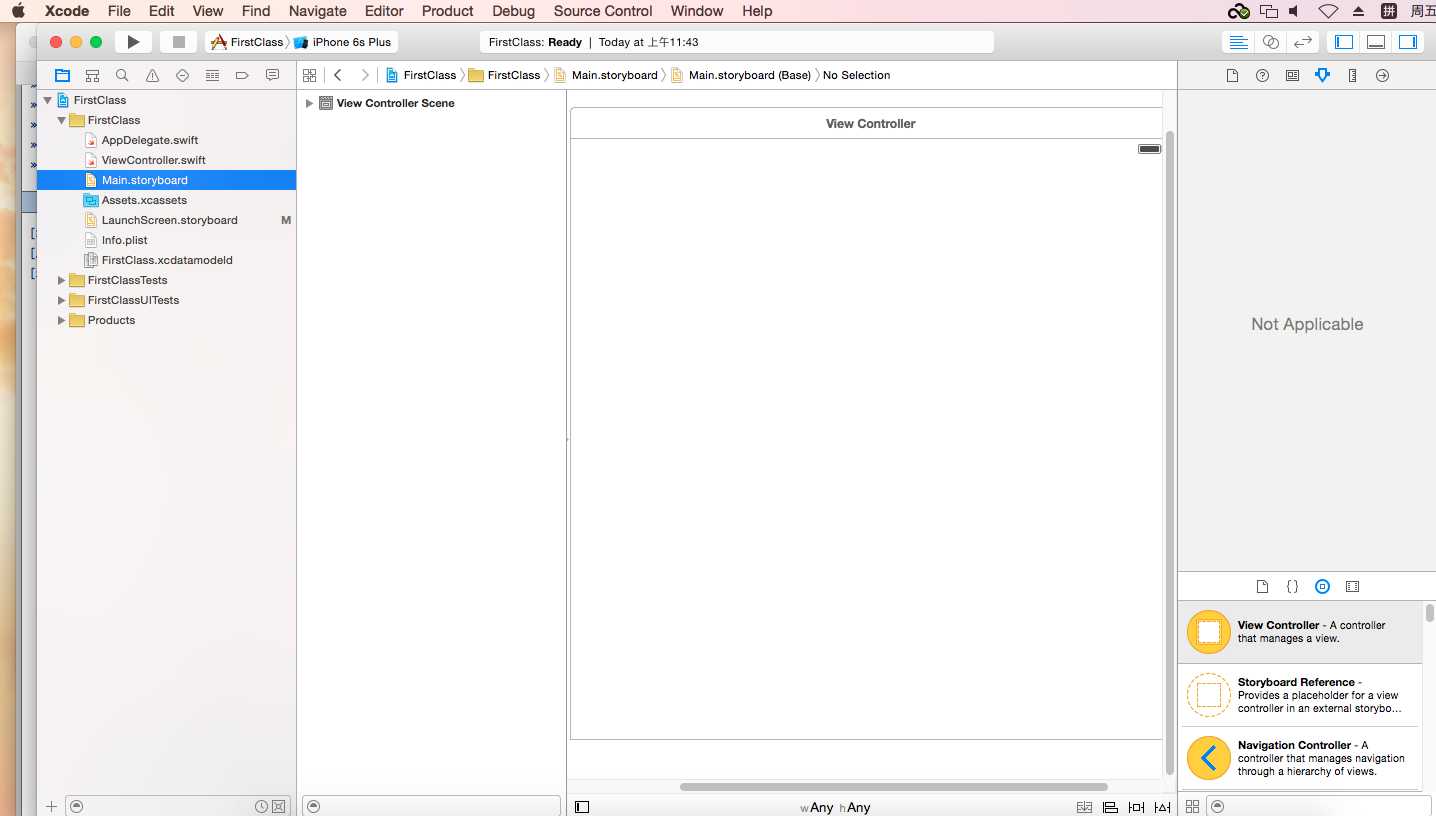Image resolution: width=1436 pixels, height=816 pixels.
Task: Toggle recent files filter in navigator
Action: tap(261, 806)
